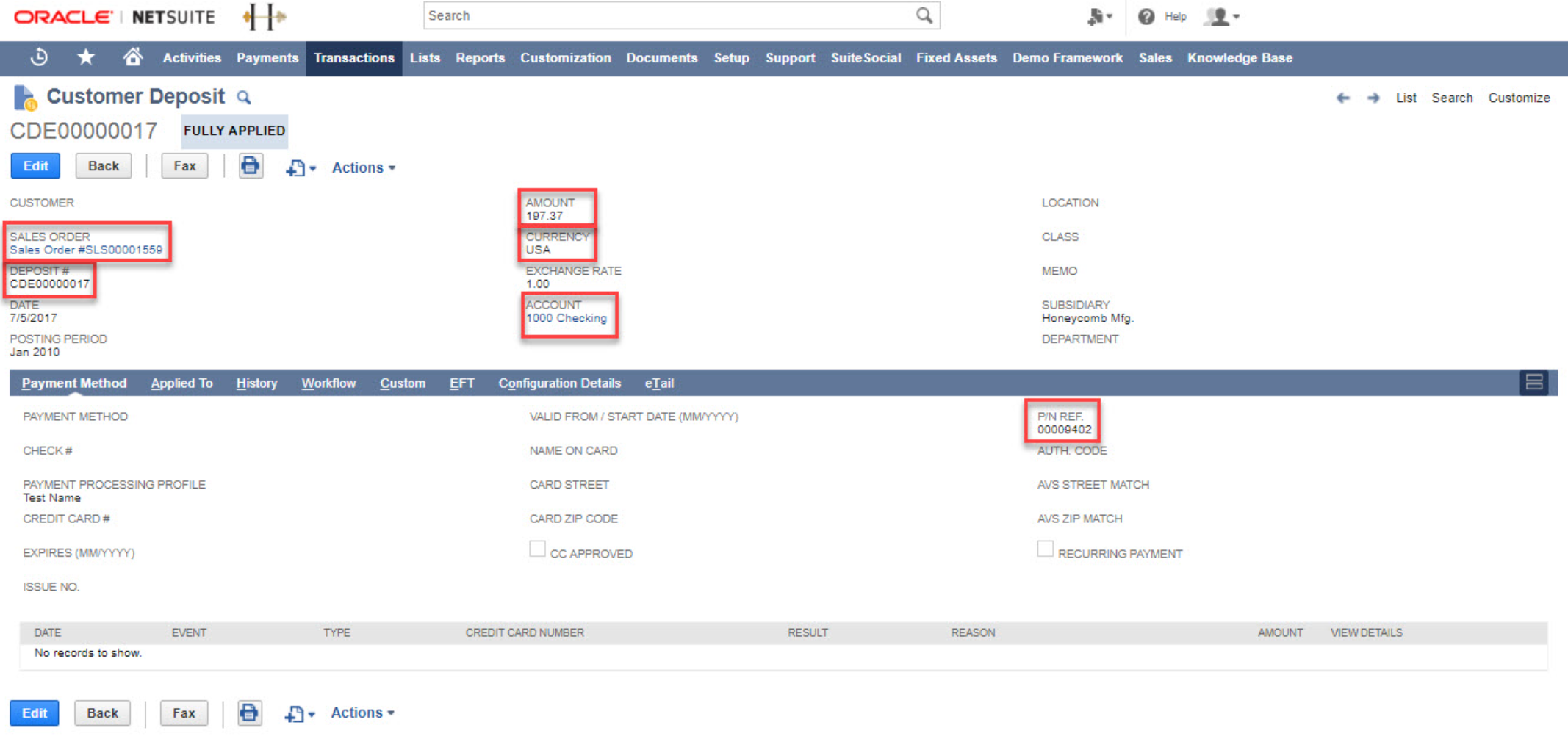Open the Demo Framework menu

pyautogui.click(x=1067, y=58)
